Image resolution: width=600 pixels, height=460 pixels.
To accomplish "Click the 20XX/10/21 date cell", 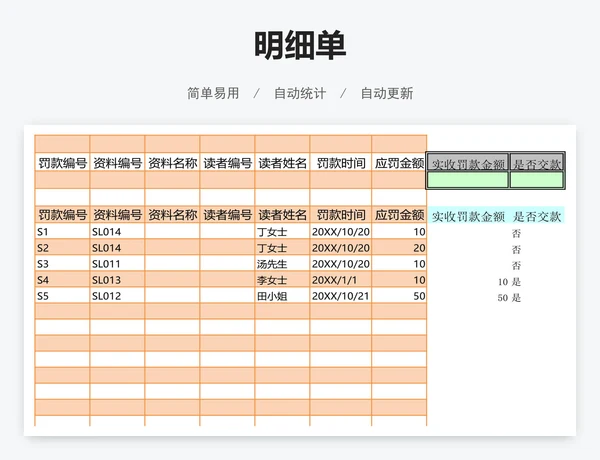I will (340, 296).
